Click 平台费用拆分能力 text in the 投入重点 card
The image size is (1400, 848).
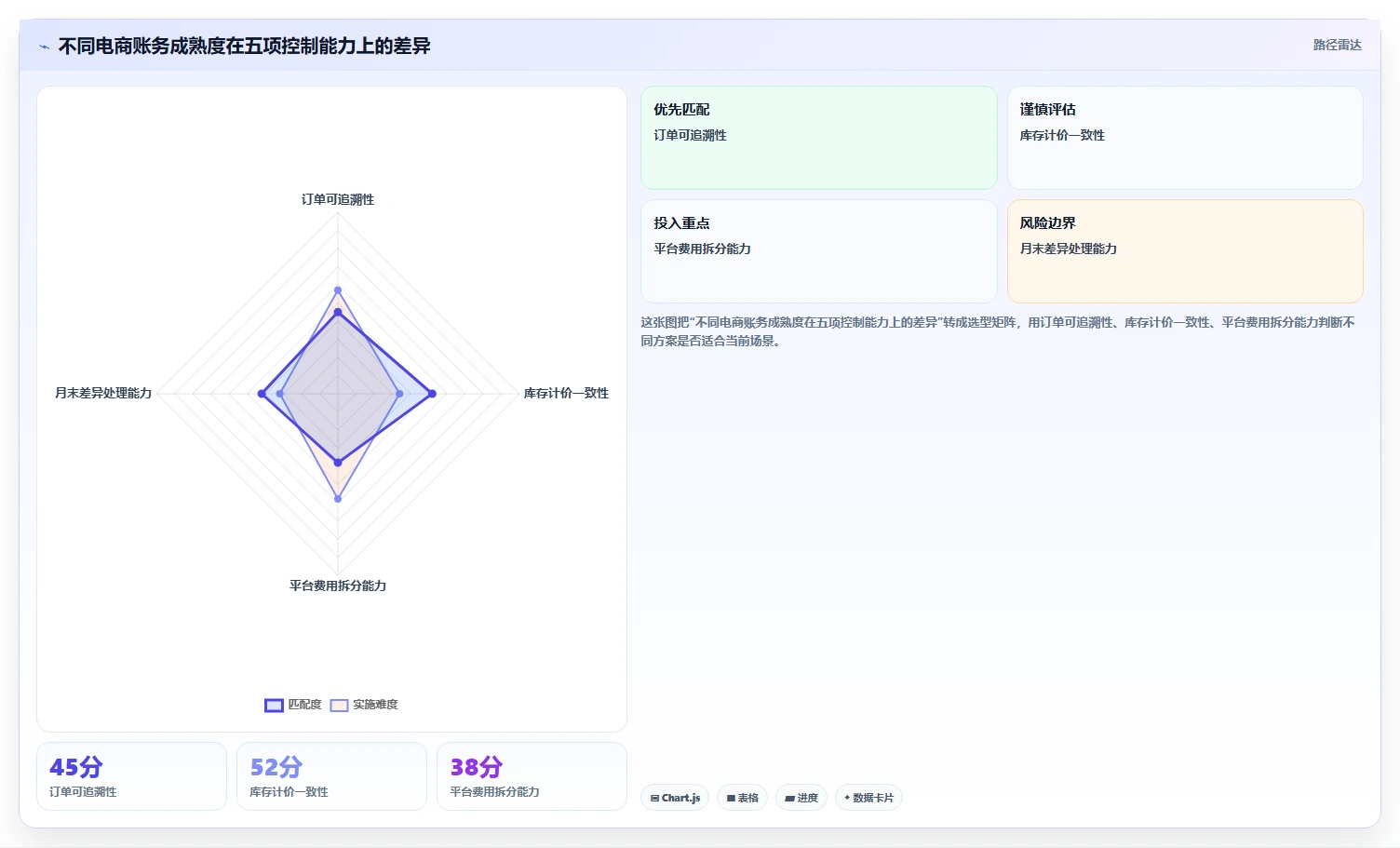[702, 249]
